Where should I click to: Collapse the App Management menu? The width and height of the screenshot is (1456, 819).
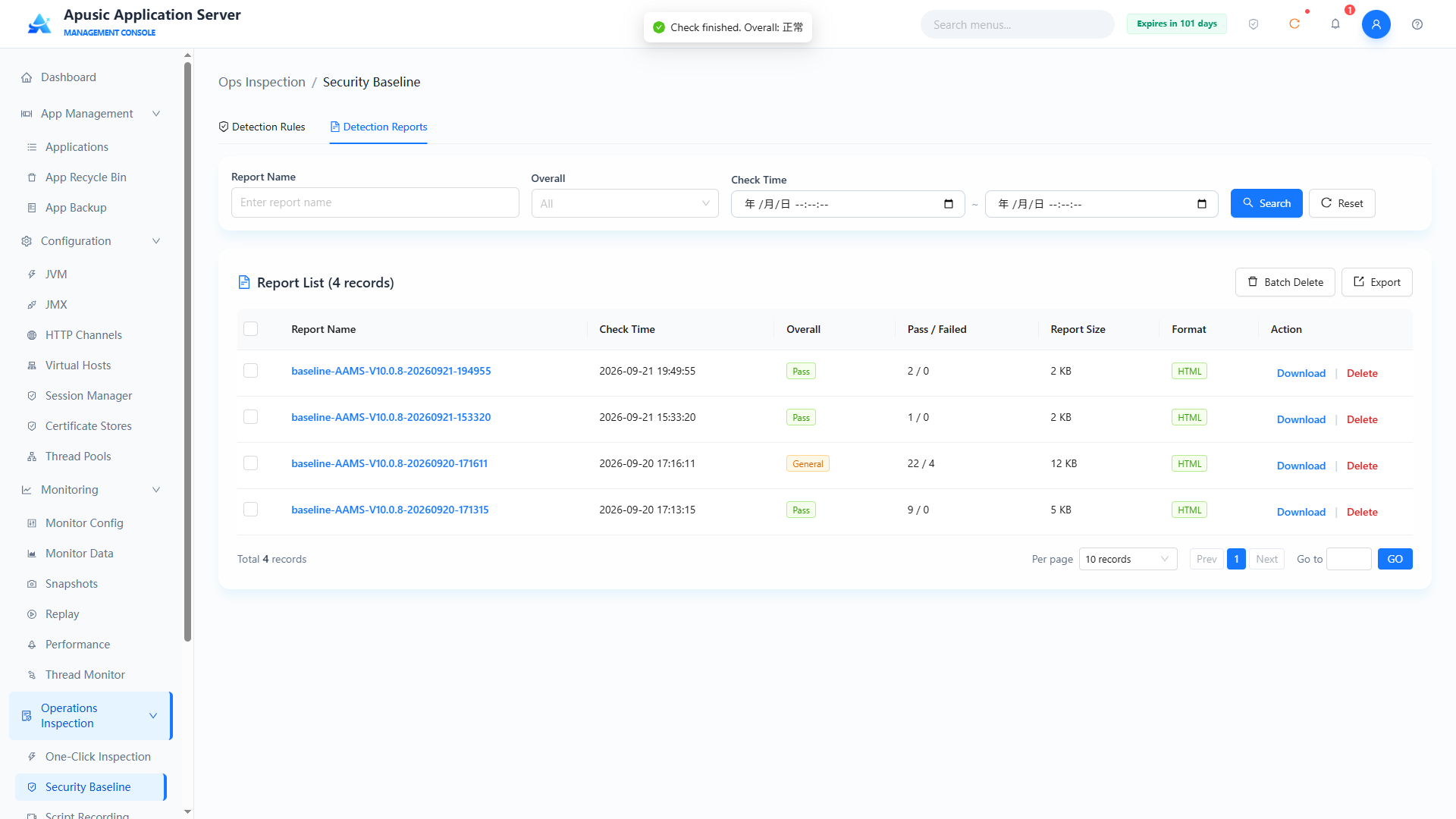(91, 114)
